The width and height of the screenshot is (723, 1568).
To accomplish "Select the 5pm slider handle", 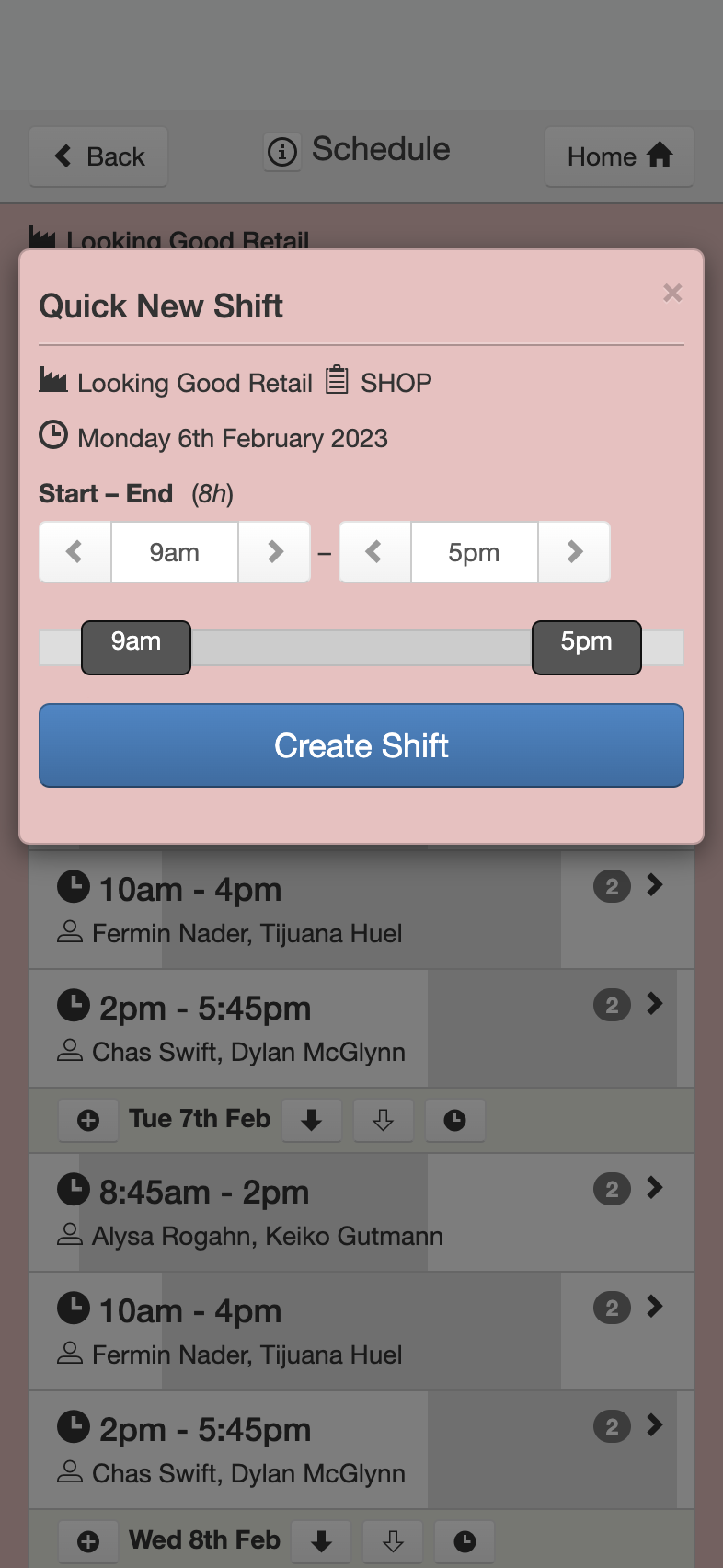I will (587, 648).
